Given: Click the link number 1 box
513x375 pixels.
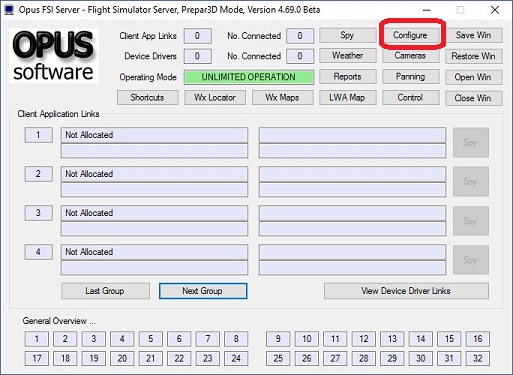Looking at the screenshot, I should coord(39,135).
